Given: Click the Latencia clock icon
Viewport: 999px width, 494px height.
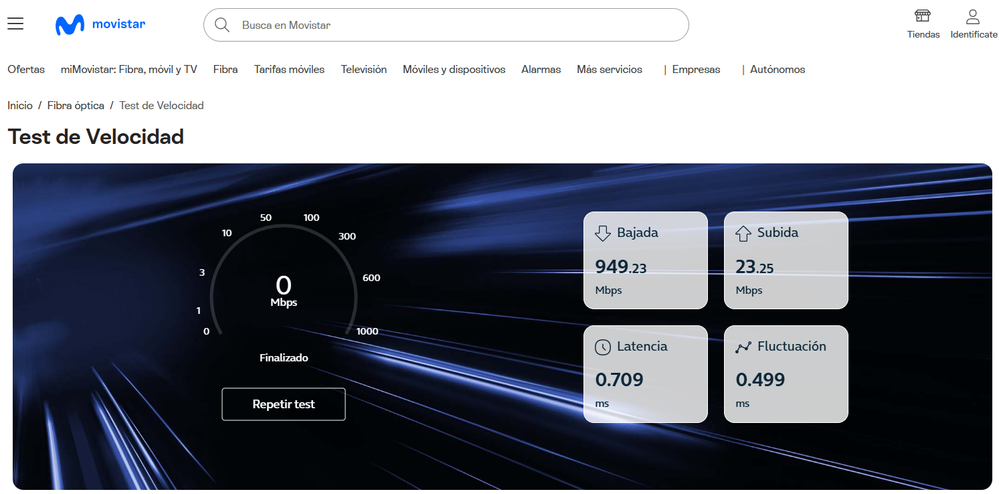Looking at the screenshot, I should click(x=602, y=347).
